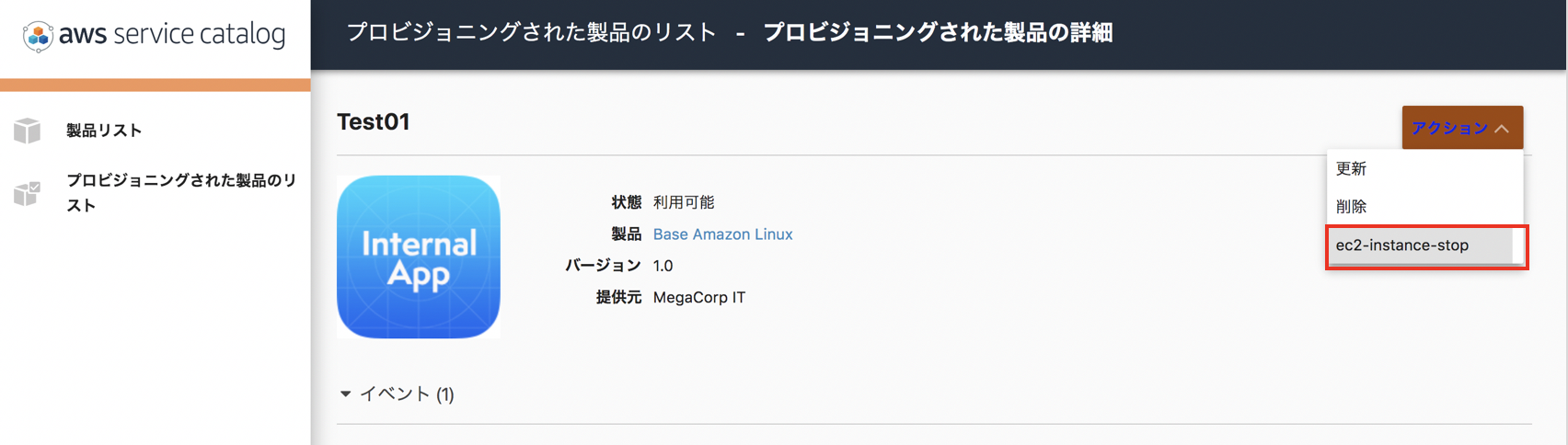1568x445 pixels.
Task: Choose 削除 from the actions menu
Action: pos(1424,207)
